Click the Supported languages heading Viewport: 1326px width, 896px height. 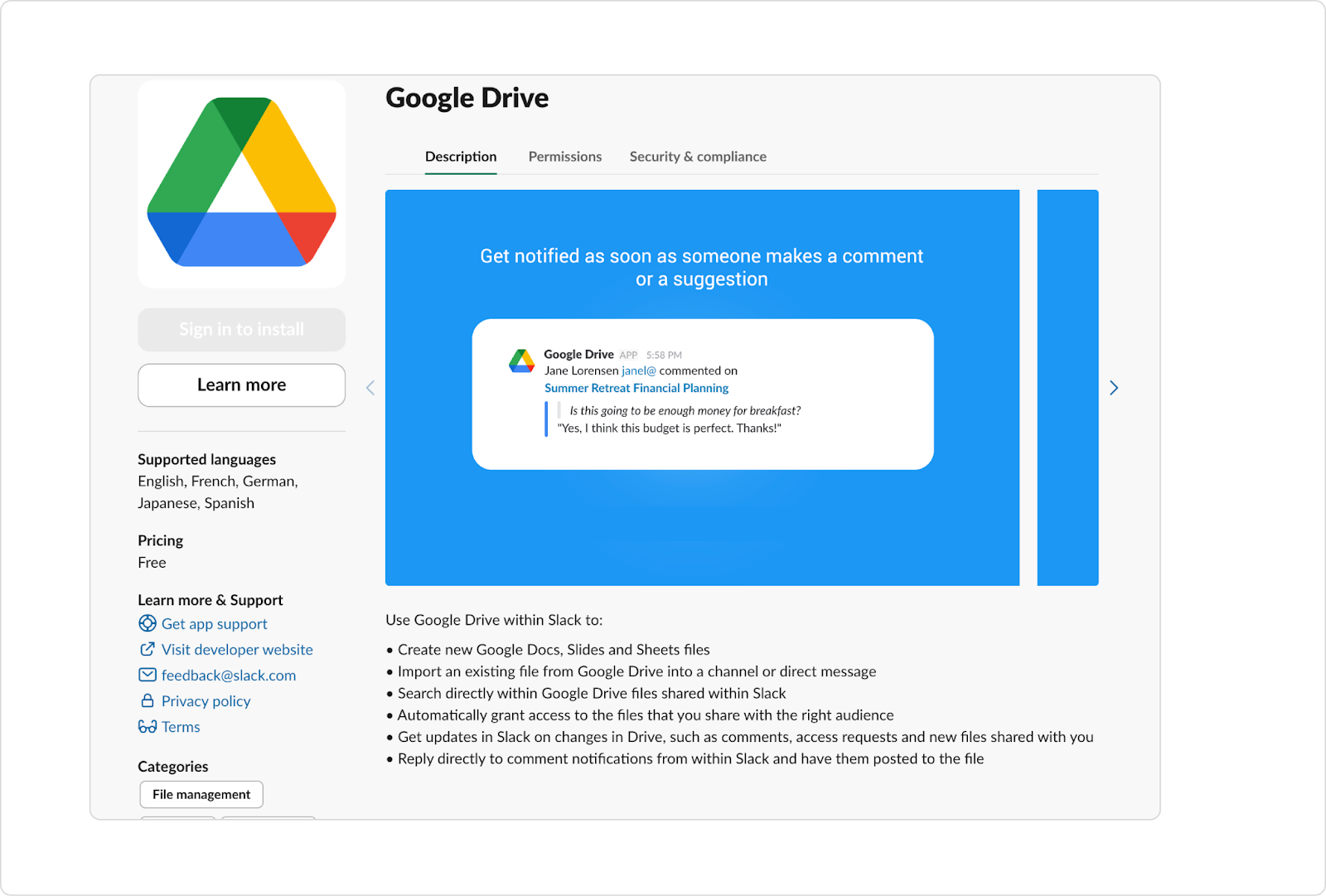tap(206, 459)
